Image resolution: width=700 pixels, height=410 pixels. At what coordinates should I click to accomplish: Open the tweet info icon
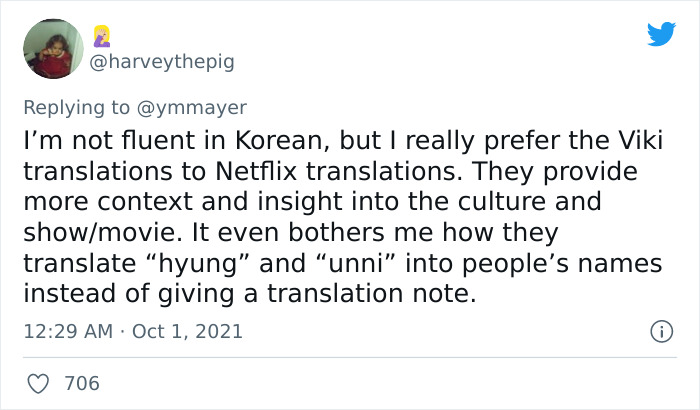pyautogui.click(x=659, y=330)
